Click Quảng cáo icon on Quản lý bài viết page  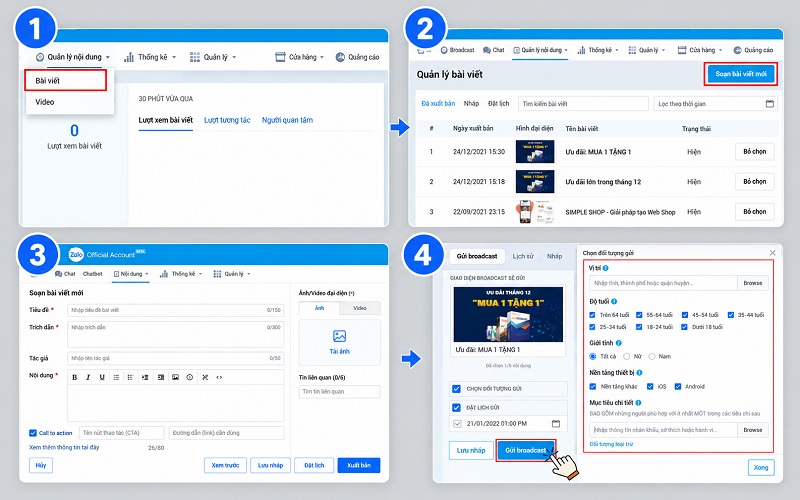[737, 50]
